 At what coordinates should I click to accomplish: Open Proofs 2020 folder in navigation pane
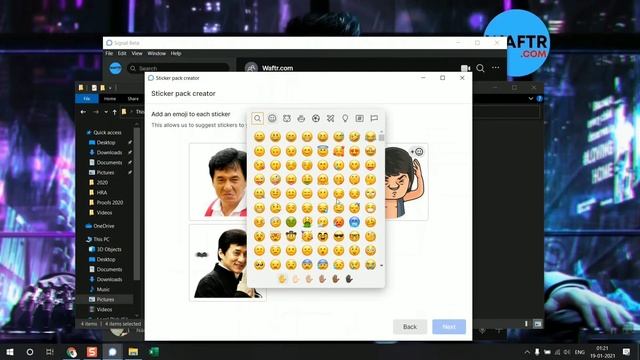(110, 202)
